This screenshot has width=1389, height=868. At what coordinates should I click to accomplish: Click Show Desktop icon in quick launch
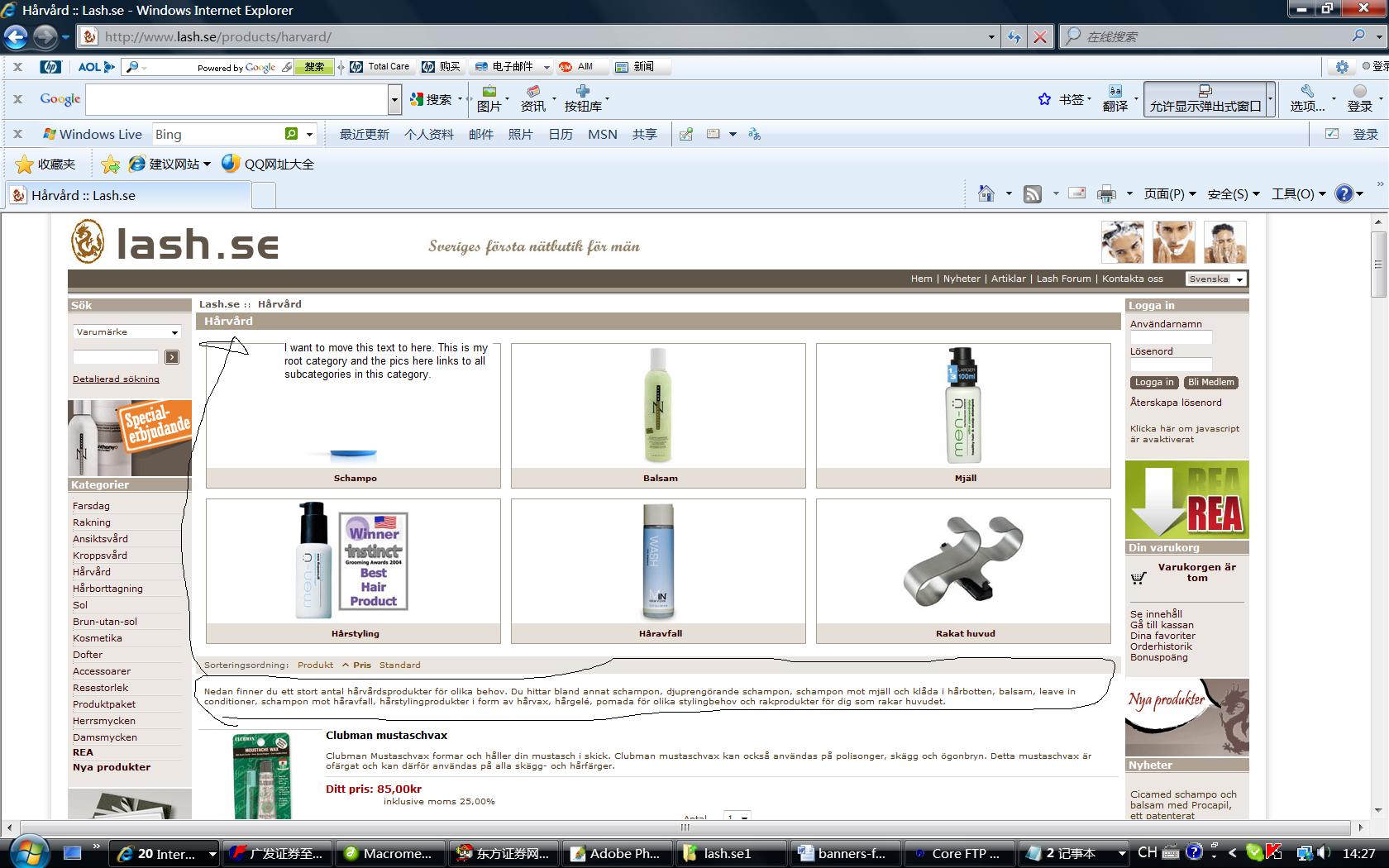pyautogui.click(x=73, y=853)
